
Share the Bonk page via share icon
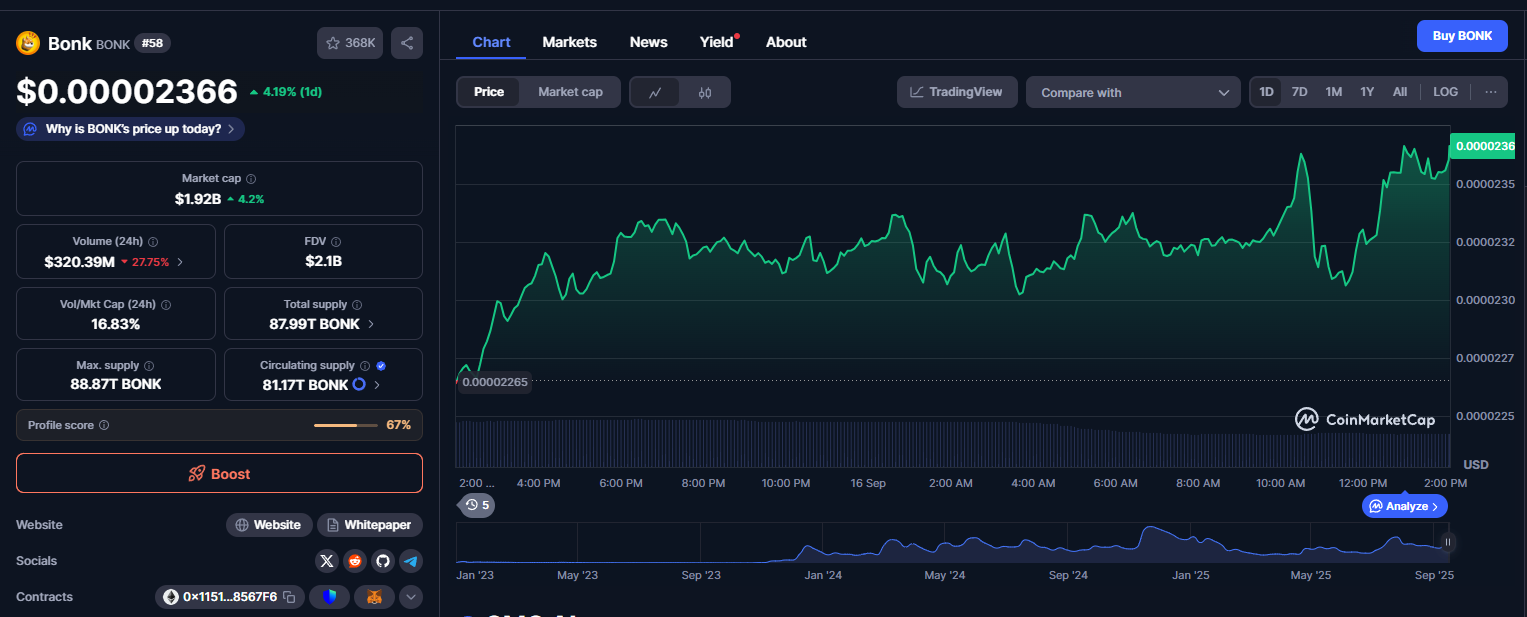coord(407,43)
